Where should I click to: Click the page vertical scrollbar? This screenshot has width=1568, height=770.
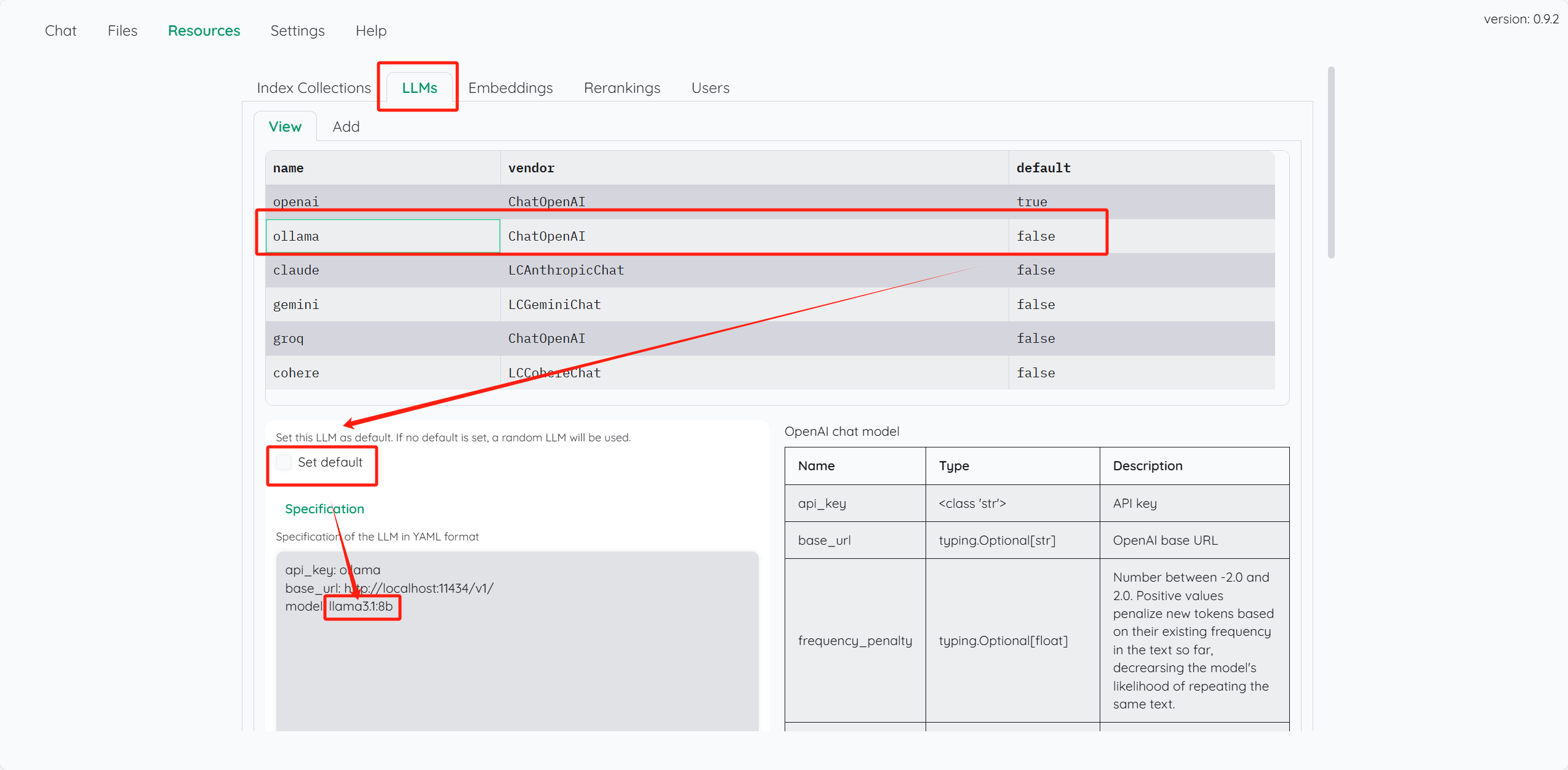point(1331,163)
